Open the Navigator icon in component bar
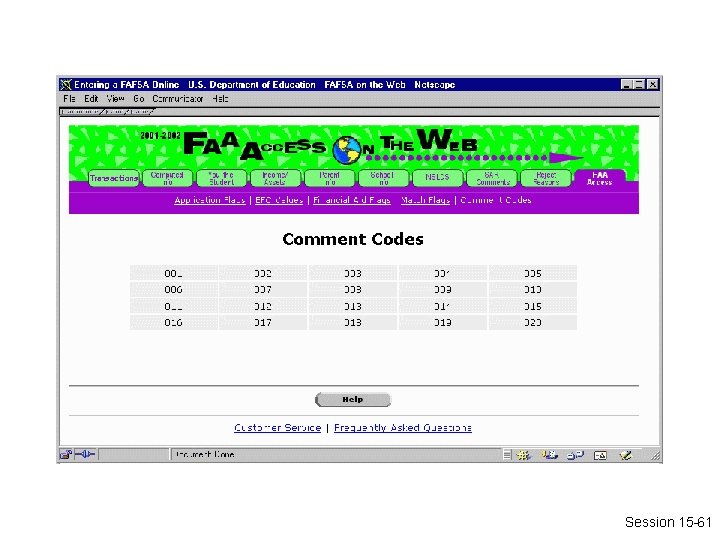 (523, 455)
